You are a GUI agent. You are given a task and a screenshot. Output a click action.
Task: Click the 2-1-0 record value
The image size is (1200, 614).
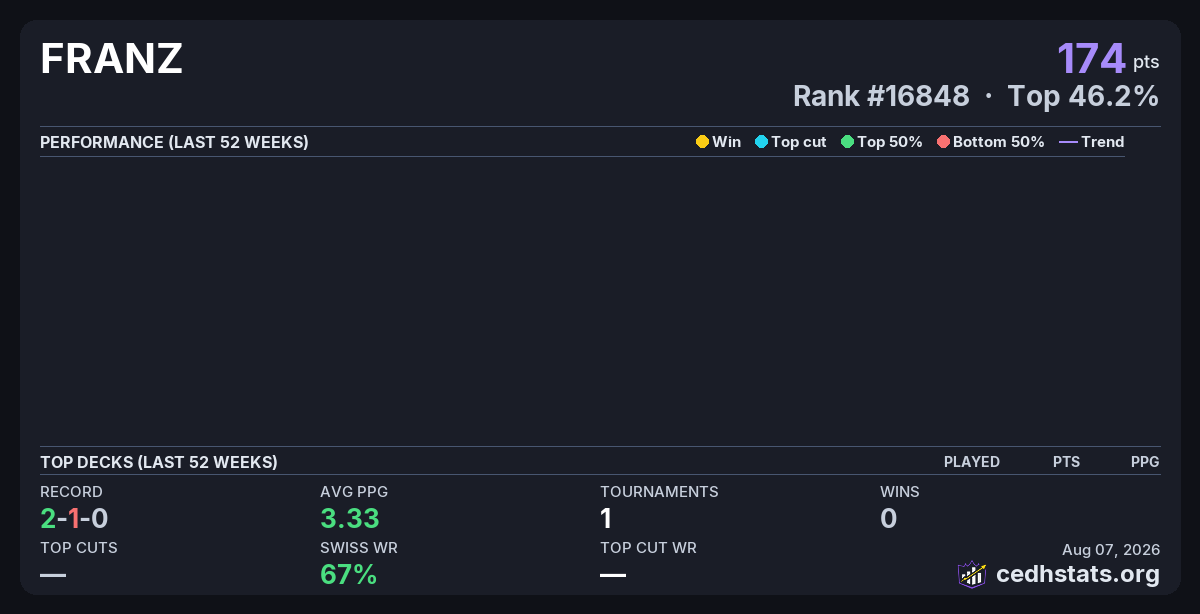[74, 518]
